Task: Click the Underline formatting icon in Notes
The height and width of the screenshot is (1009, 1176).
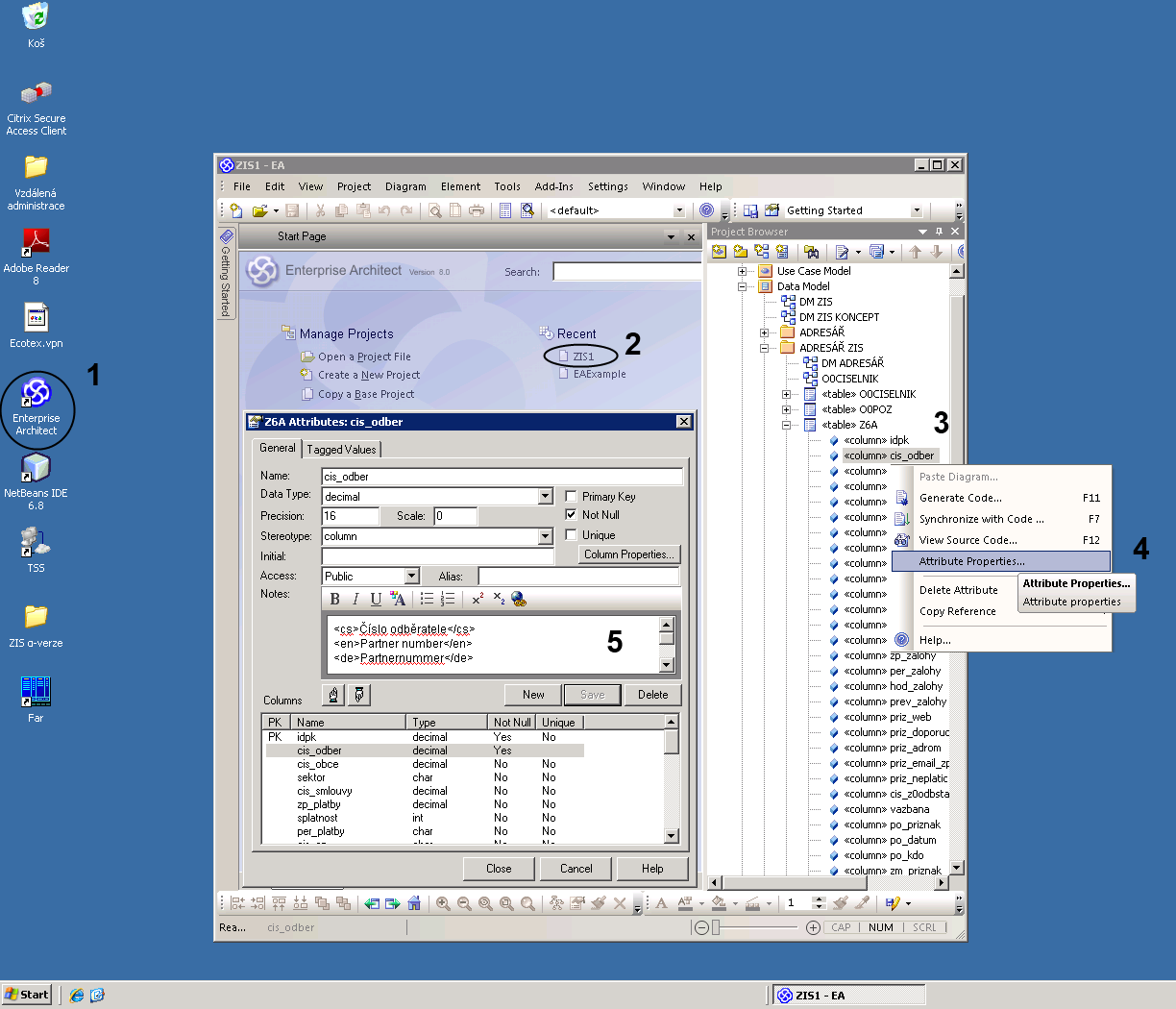Action: pyautogui.click(x=376, y=600)
